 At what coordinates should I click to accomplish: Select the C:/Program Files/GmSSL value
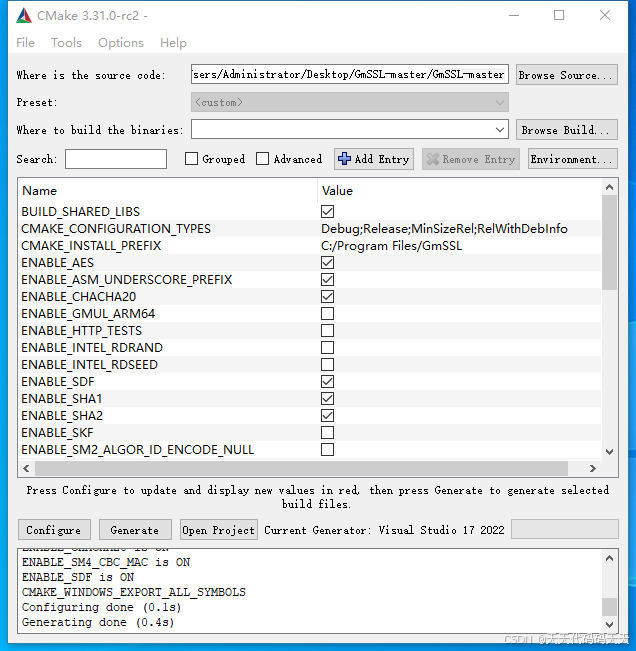(391, 246)
